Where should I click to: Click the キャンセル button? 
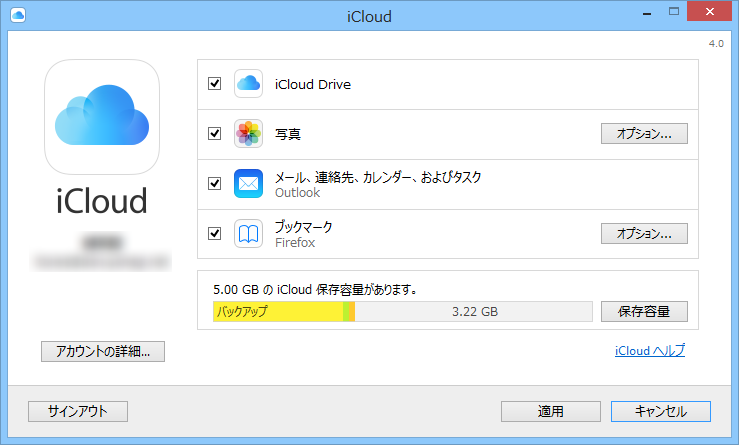[661, 412]
